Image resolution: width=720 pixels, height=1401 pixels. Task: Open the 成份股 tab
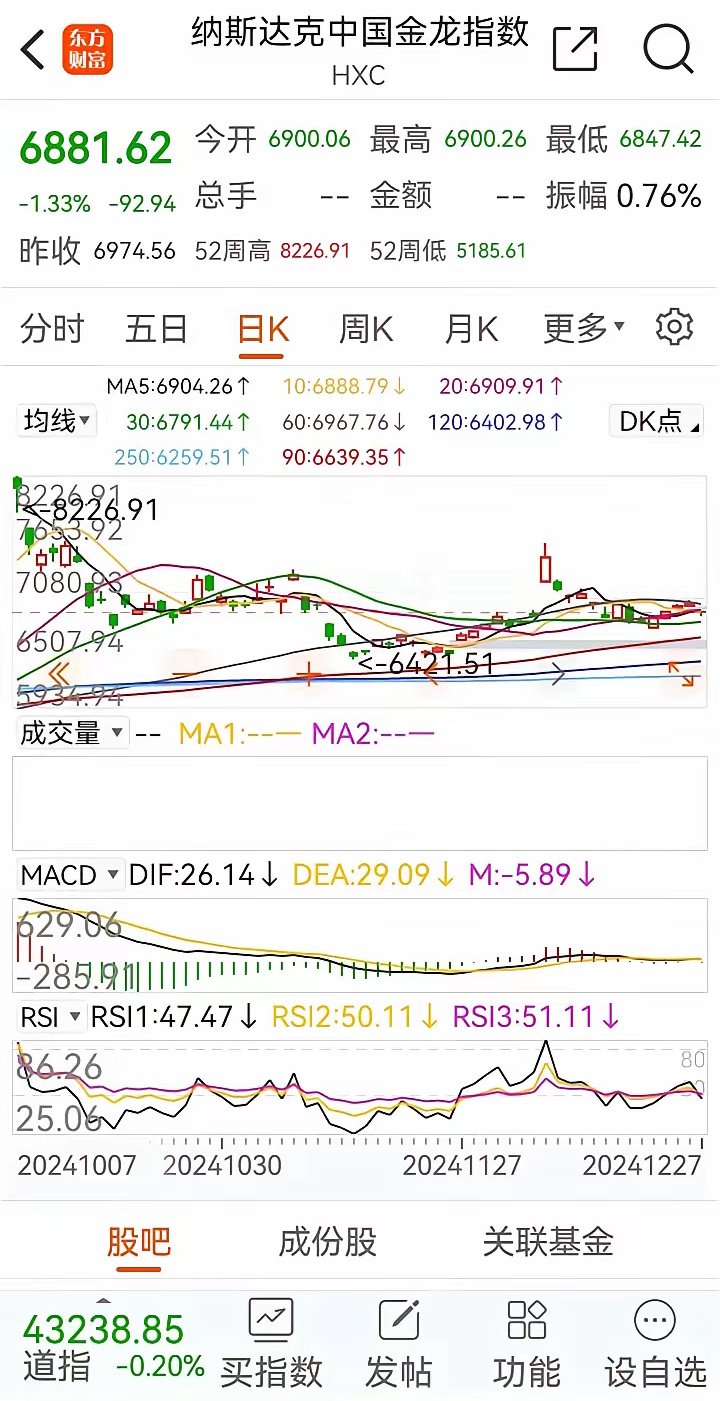coord(327,1242)
